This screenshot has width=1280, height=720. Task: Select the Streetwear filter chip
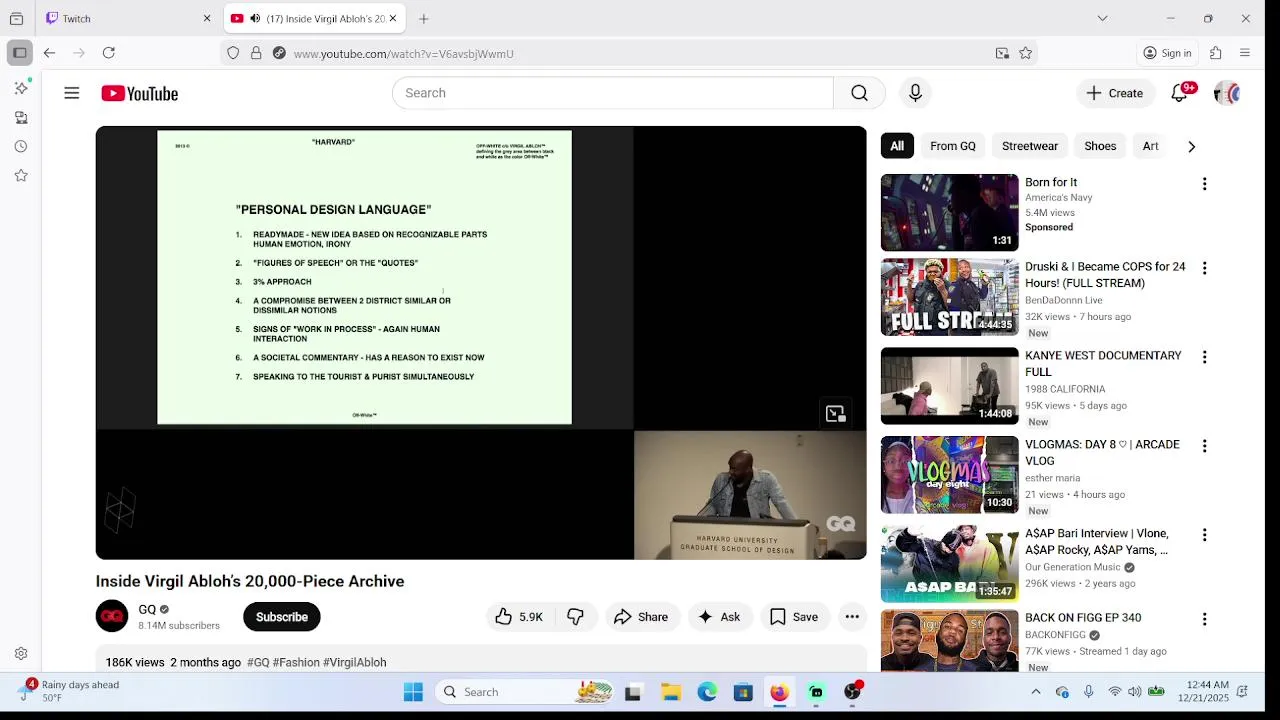pos(1030,146)
